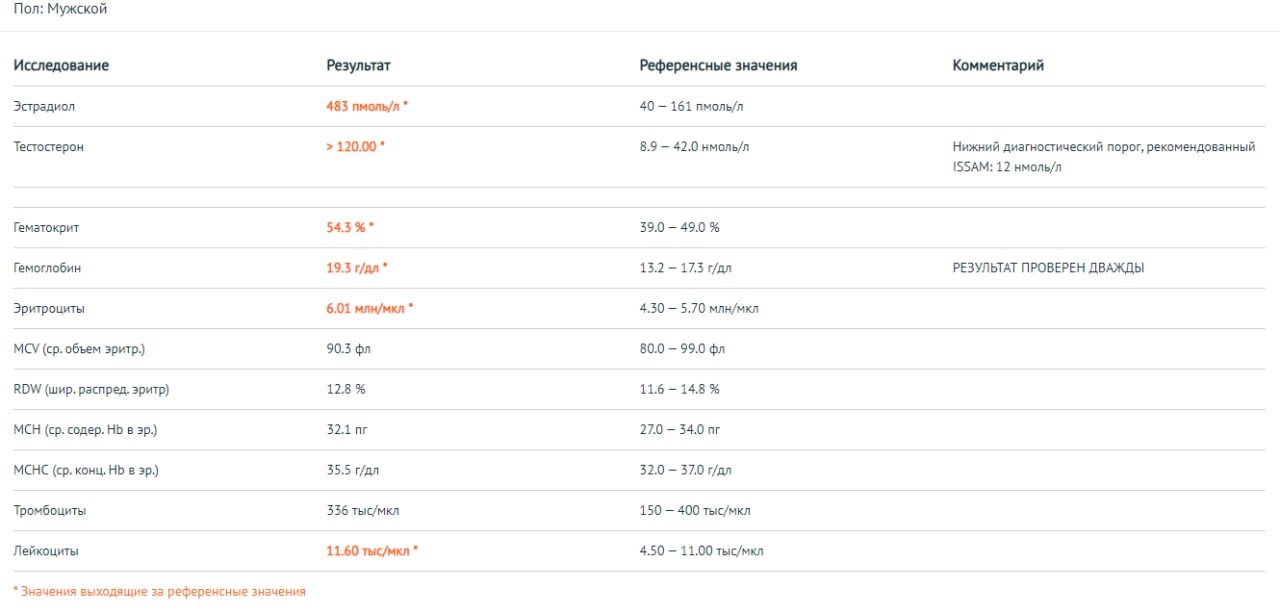Select the Тестостерон row label

pos(49,147)
